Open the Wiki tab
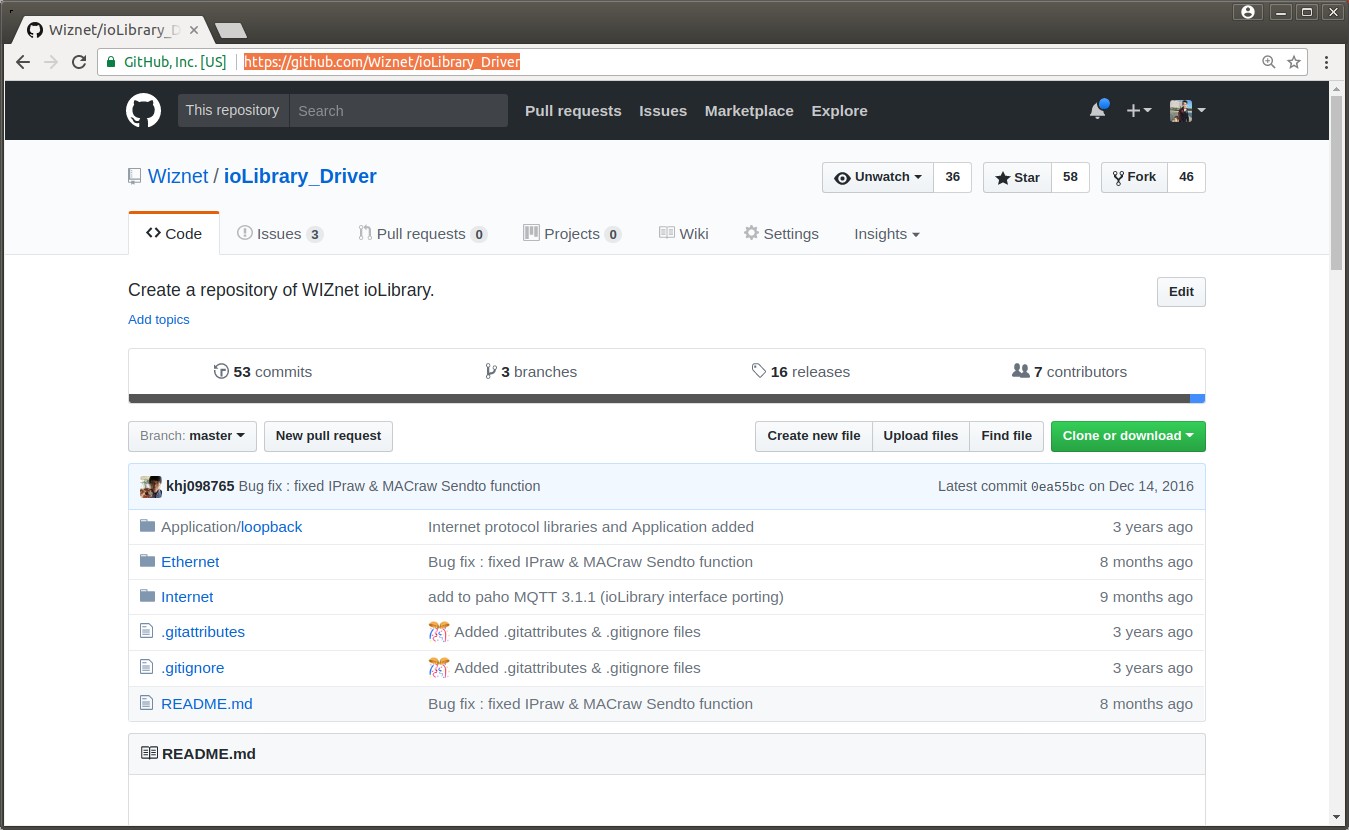Screen dimensions: 1349x830 coord(684,234)
